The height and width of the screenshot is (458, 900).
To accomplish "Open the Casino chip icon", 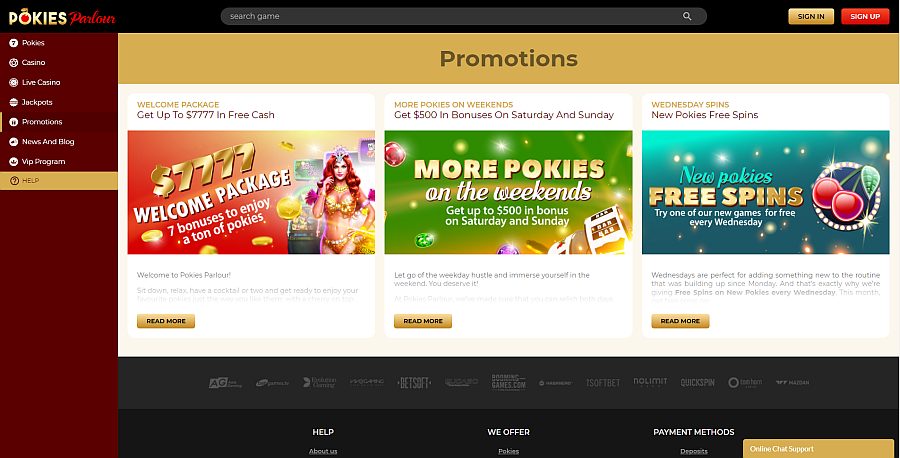I will [x=14, y=63].
